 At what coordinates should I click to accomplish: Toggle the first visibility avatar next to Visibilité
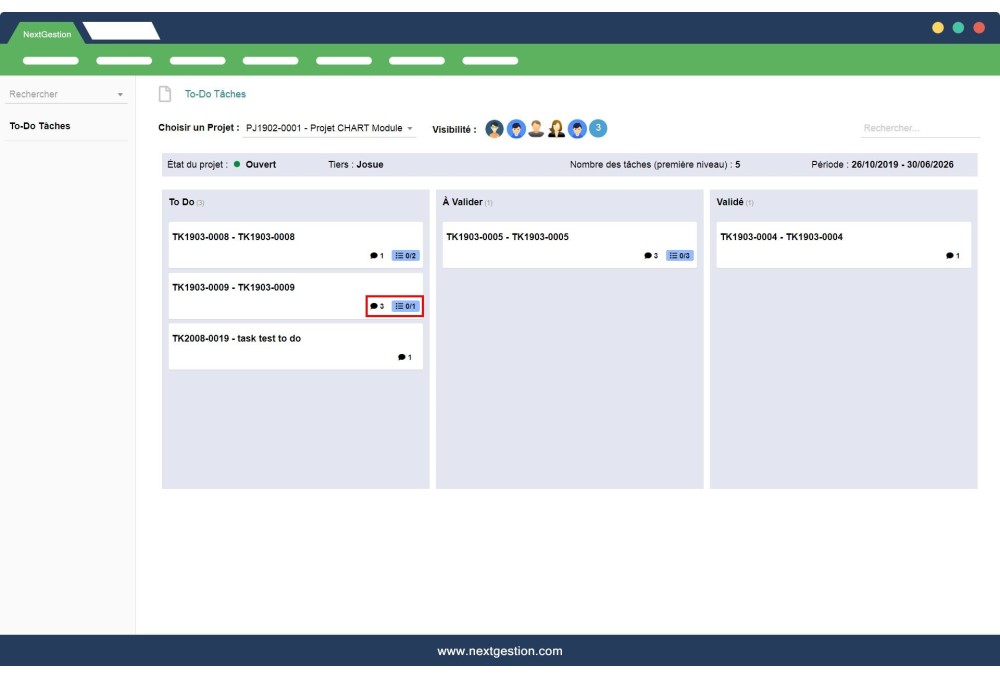pos(494,127)
